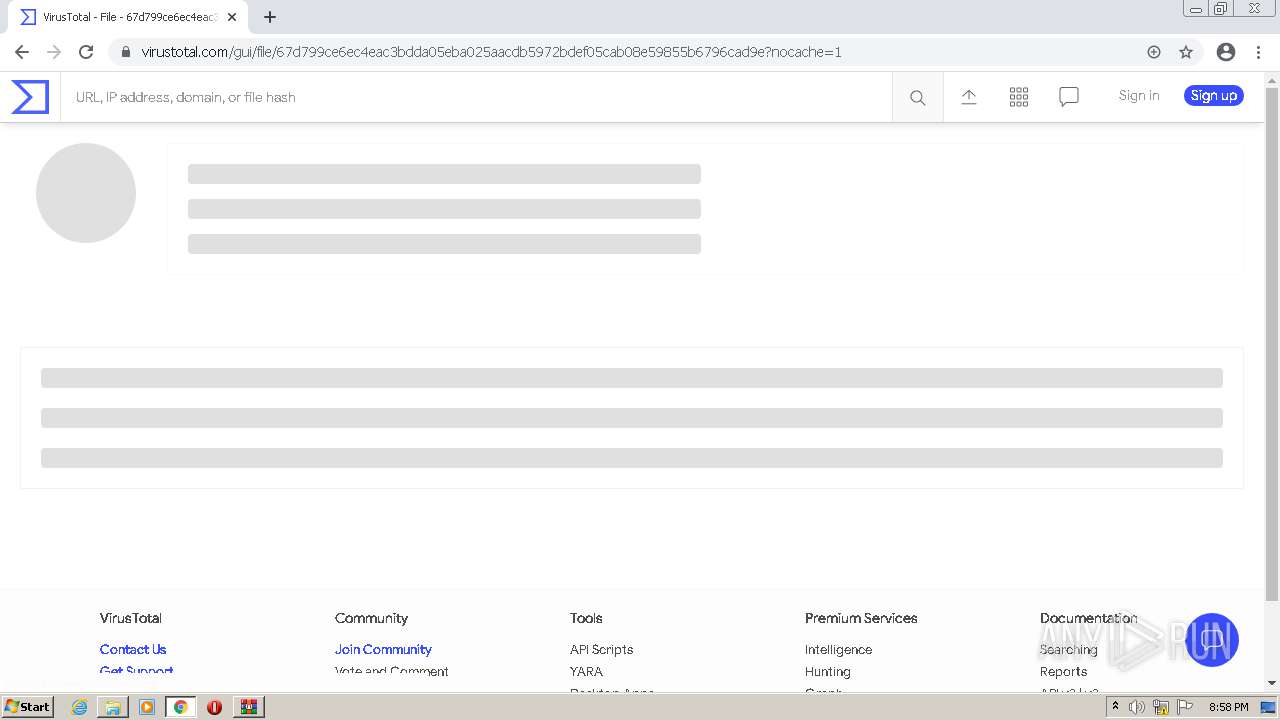Reload the page
The height and width of the screenshot is (720, 1280).
pyautogui.click(x=86, y=52)
